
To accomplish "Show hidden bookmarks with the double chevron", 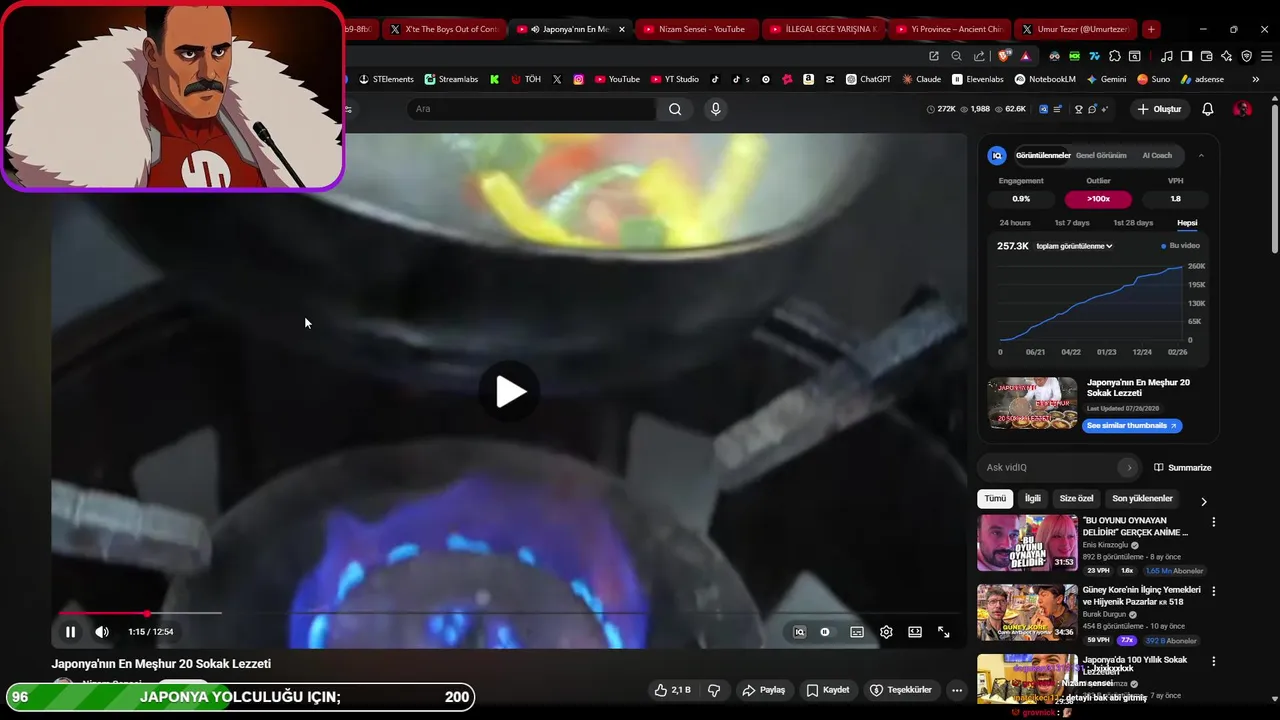I will [x=1255, y=79].
